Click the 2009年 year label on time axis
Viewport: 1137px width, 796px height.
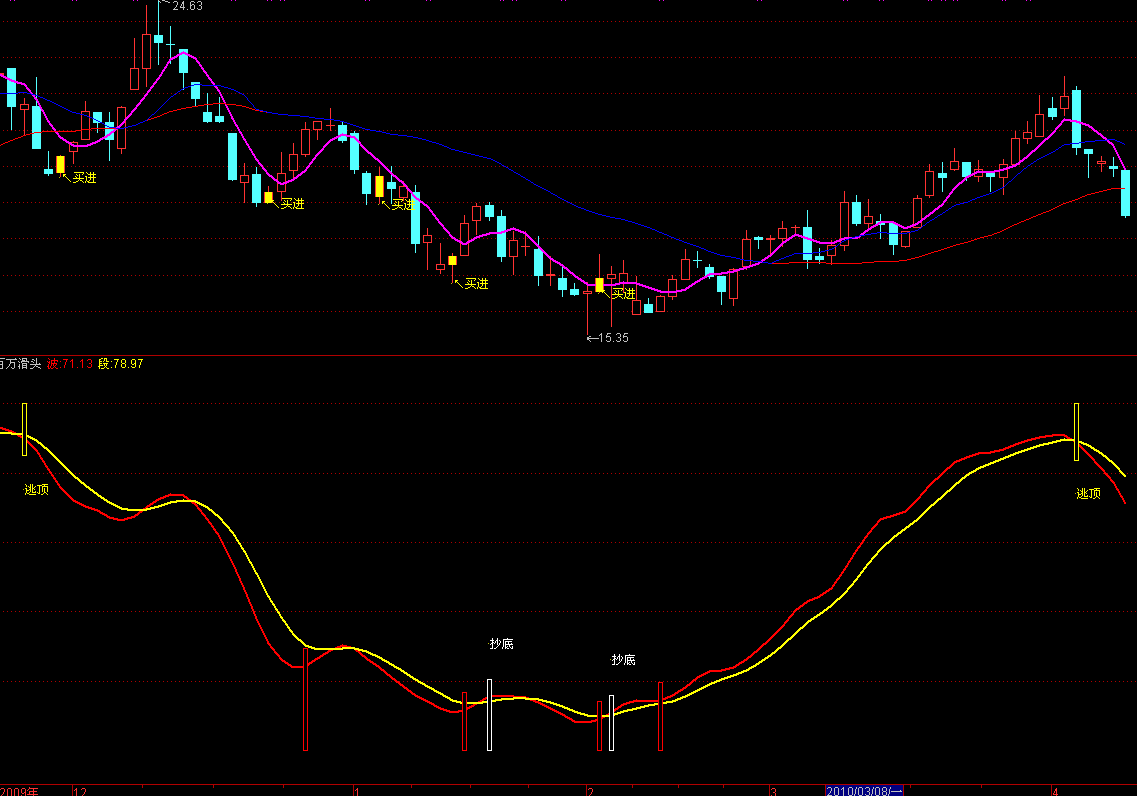[19, 791]
